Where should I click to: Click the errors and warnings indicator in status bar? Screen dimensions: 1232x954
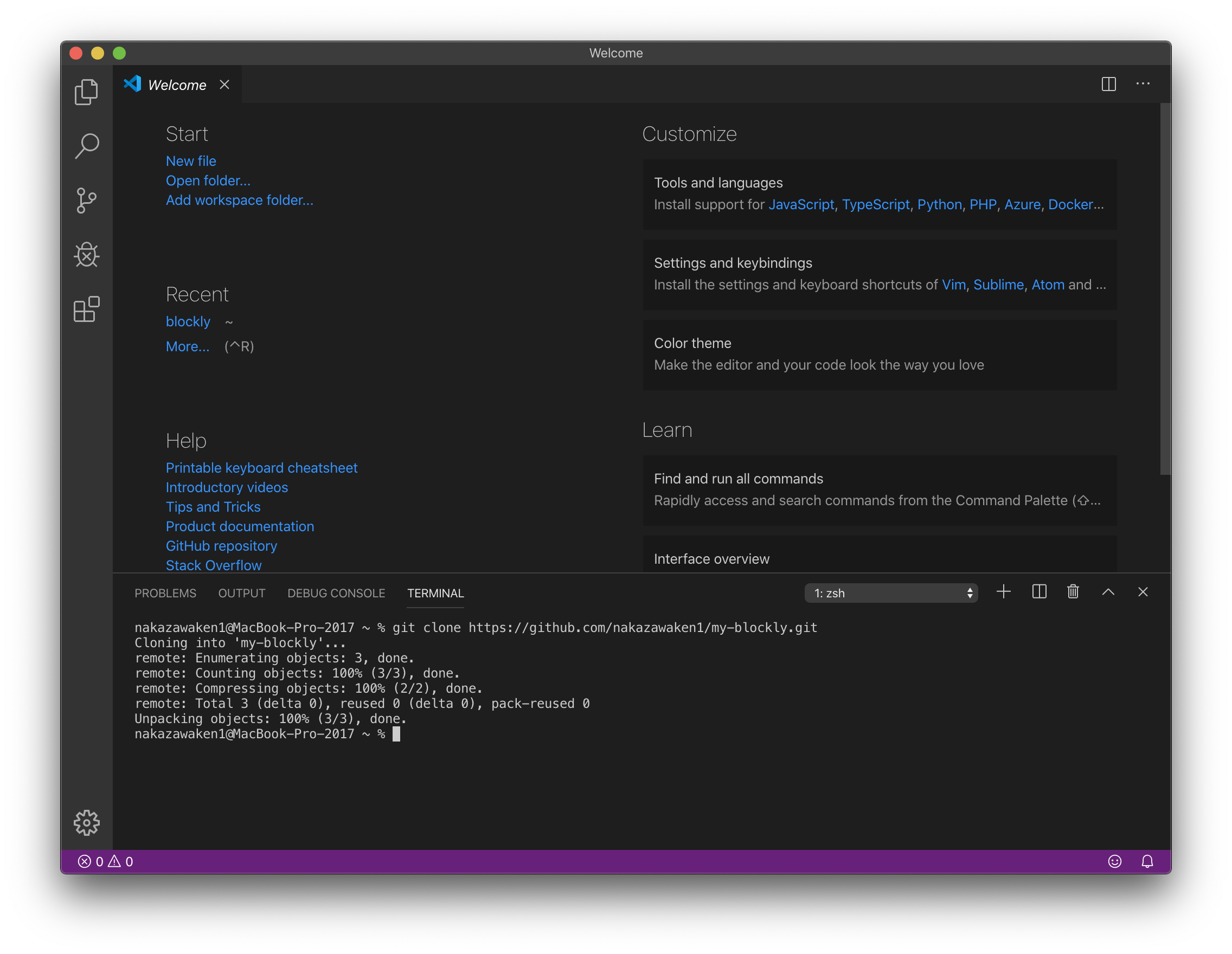106,861
